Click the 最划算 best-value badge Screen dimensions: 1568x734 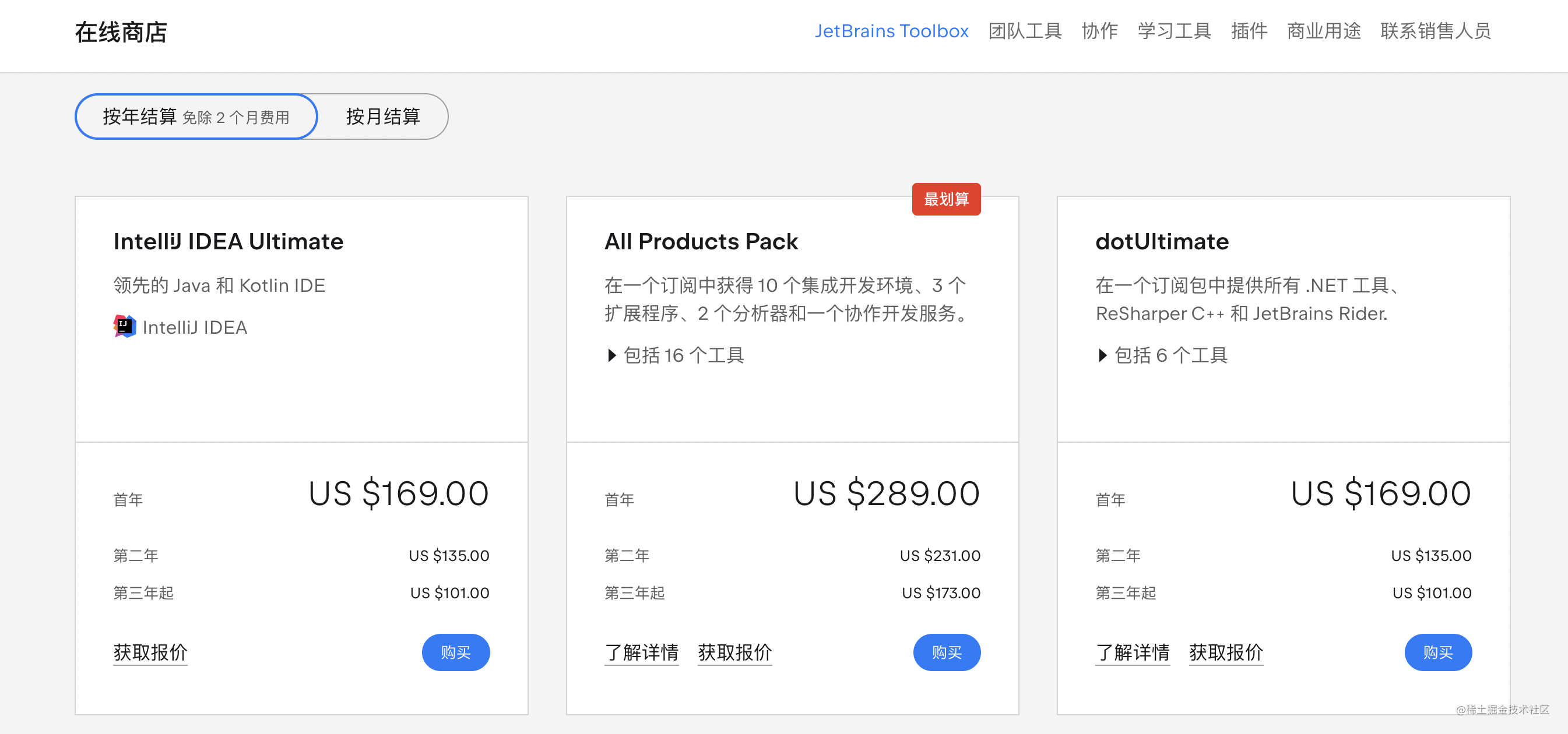946,199
